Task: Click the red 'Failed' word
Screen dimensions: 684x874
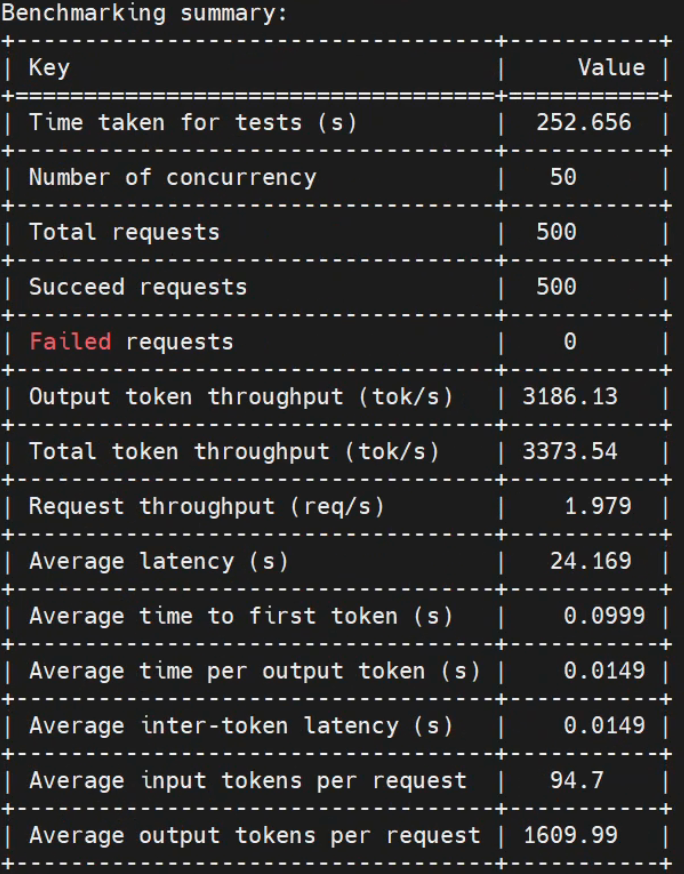Action: tap(70, 342)
